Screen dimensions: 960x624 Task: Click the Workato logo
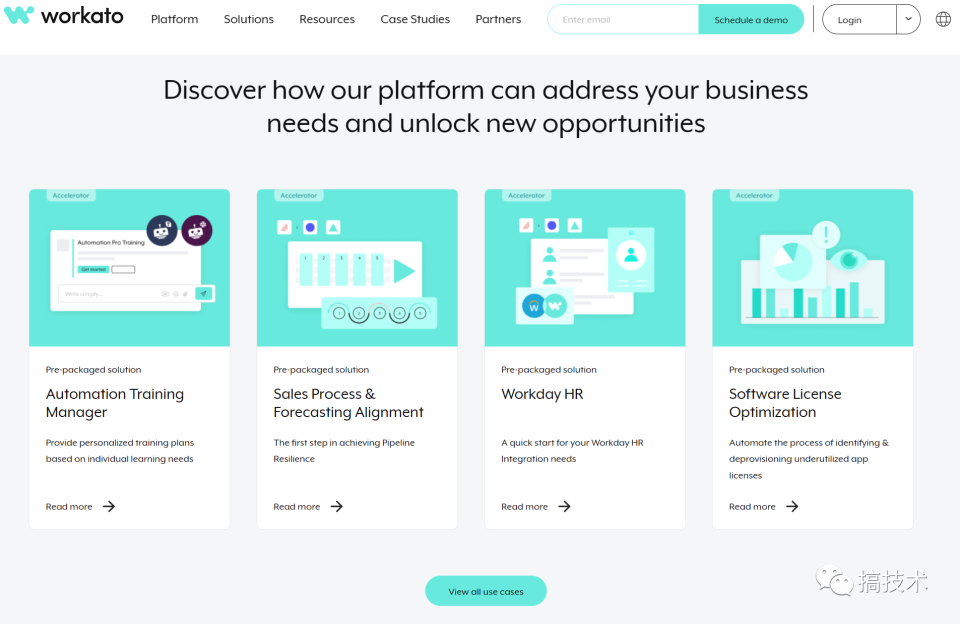coord(64,15)
